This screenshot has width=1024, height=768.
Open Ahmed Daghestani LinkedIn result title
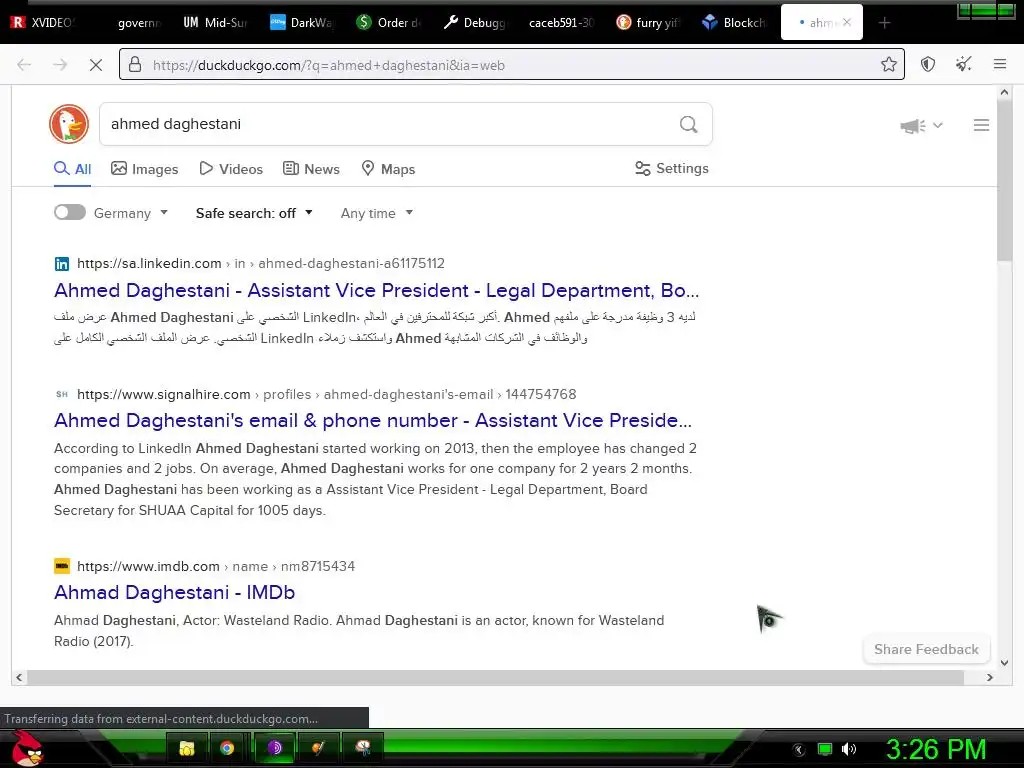376,290
